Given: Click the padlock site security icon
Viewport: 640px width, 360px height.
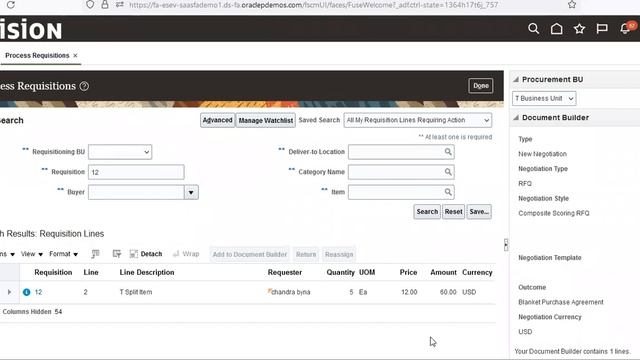Looking at the screenshot, I should point(105,4).
